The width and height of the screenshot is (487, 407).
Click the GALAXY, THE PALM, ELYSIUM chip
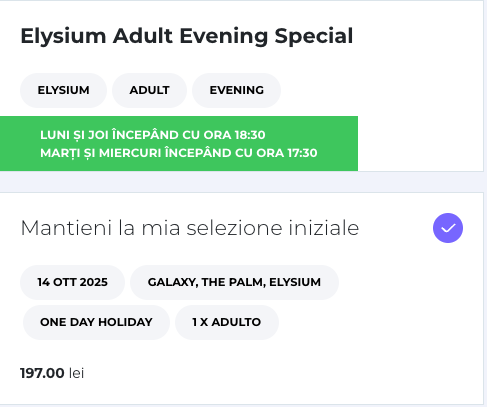coord(234,282)
